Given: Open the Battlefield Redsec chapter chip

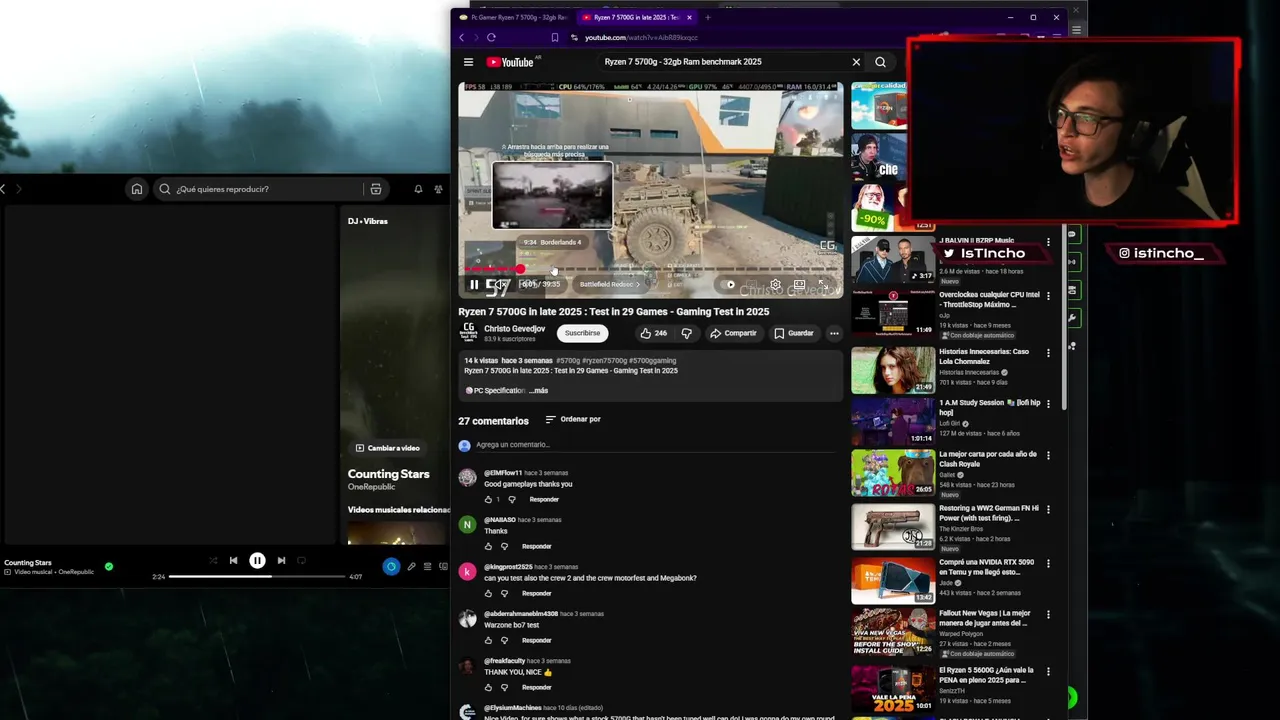Looking at the screenshot, I should (609, 284).
